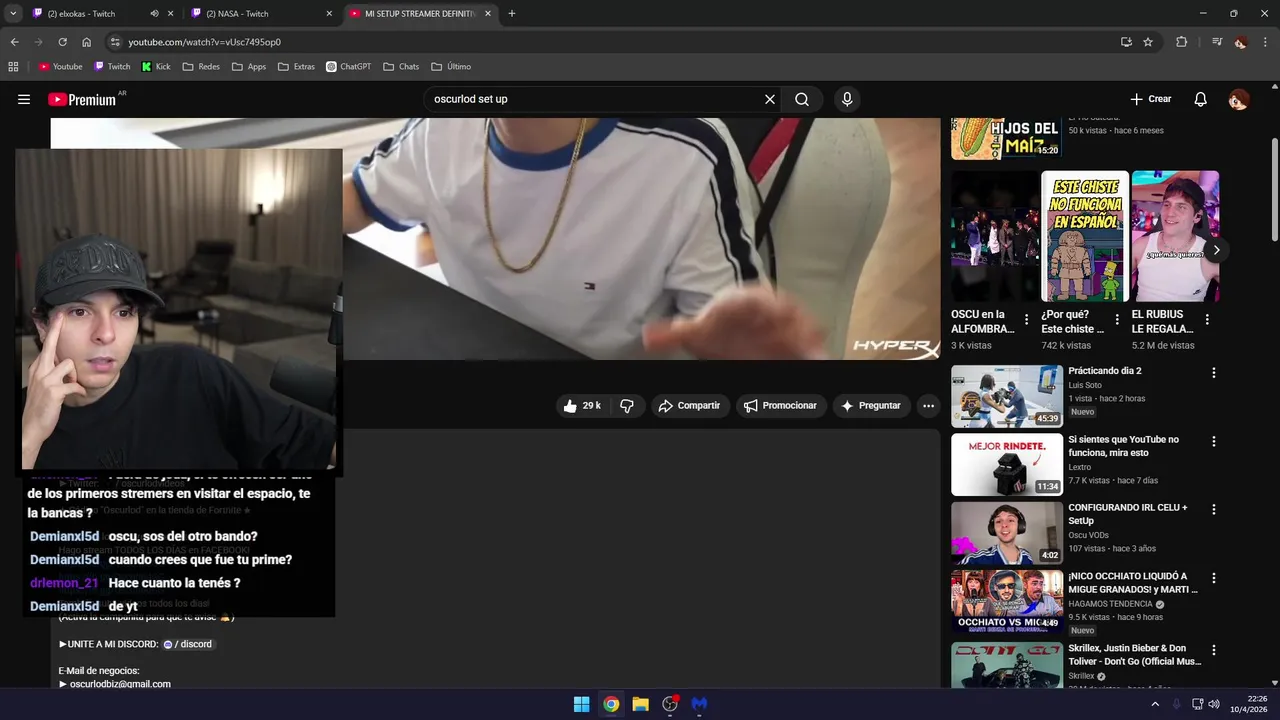The height and width of the screenshot is (720, 1280).
Task: Open the Redes bookmarks folder
Action: pos(201,67)
